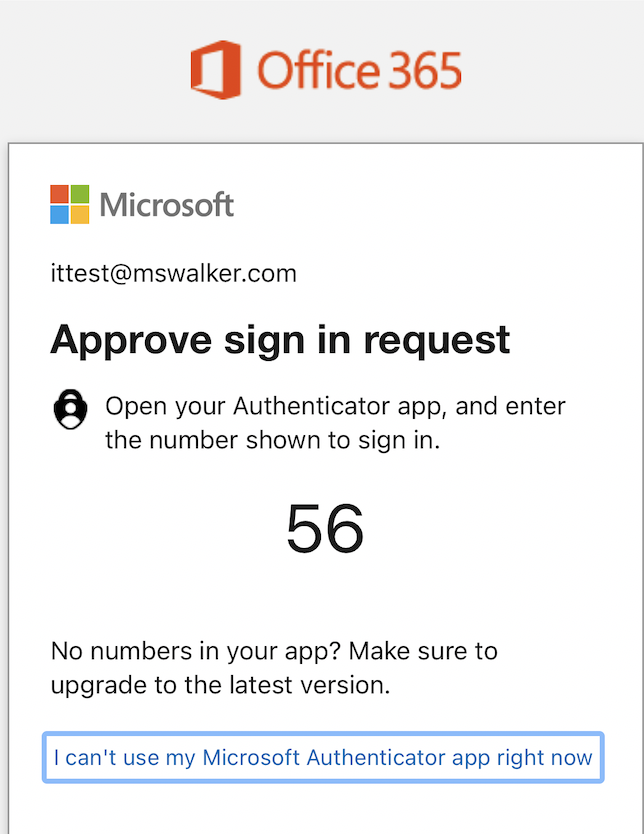Click the gray Microsoft wordmark
The width and height of the screenshot is (644, 834).
tap(167, 205)
